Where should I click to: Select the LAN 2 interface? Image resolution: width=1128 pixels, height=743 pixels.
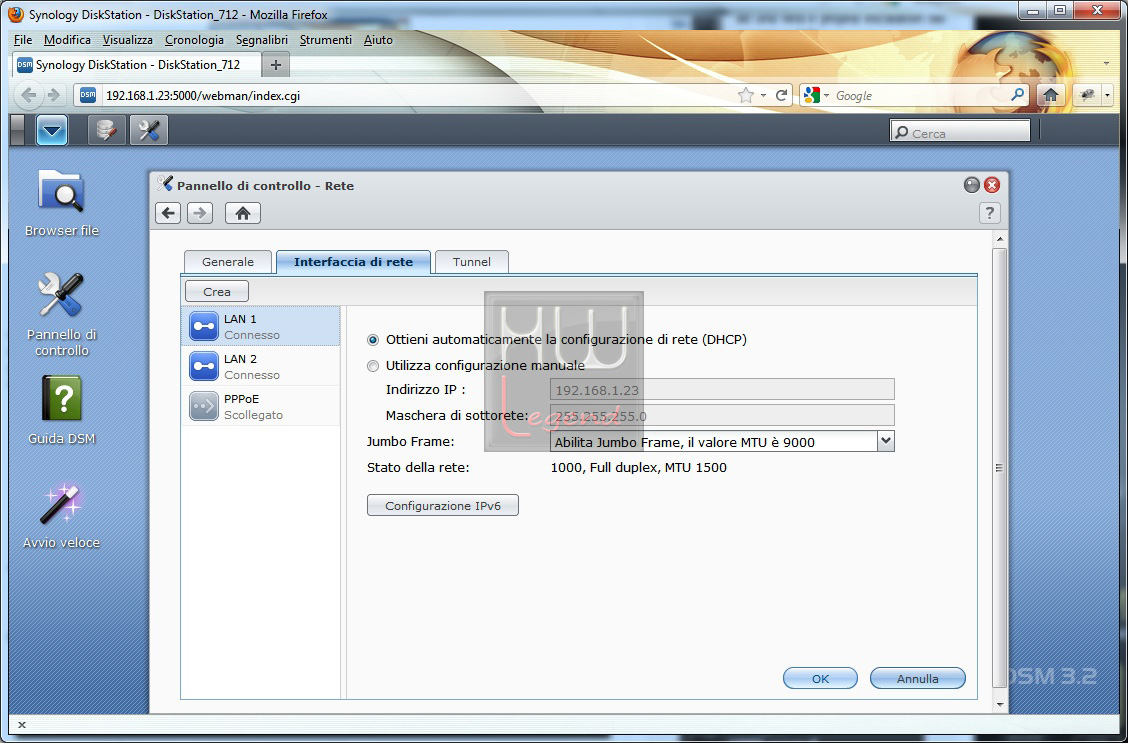(260, 366)
